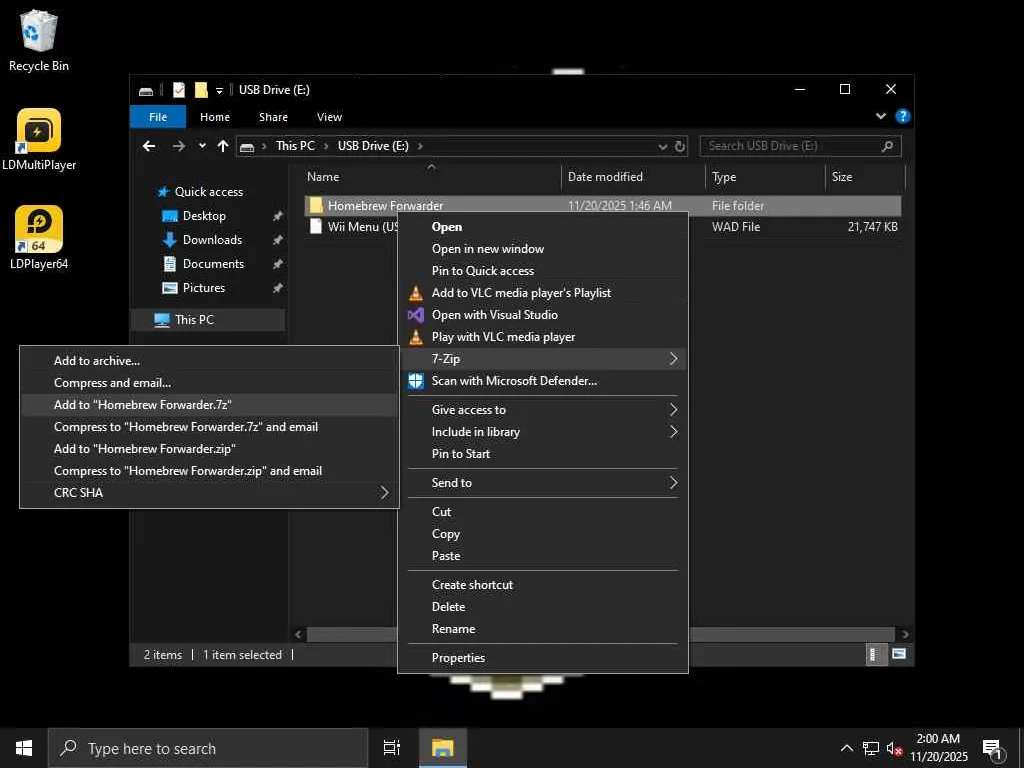Expand Include in library submenu
1024x768 pixels.
tap(543, 432)
